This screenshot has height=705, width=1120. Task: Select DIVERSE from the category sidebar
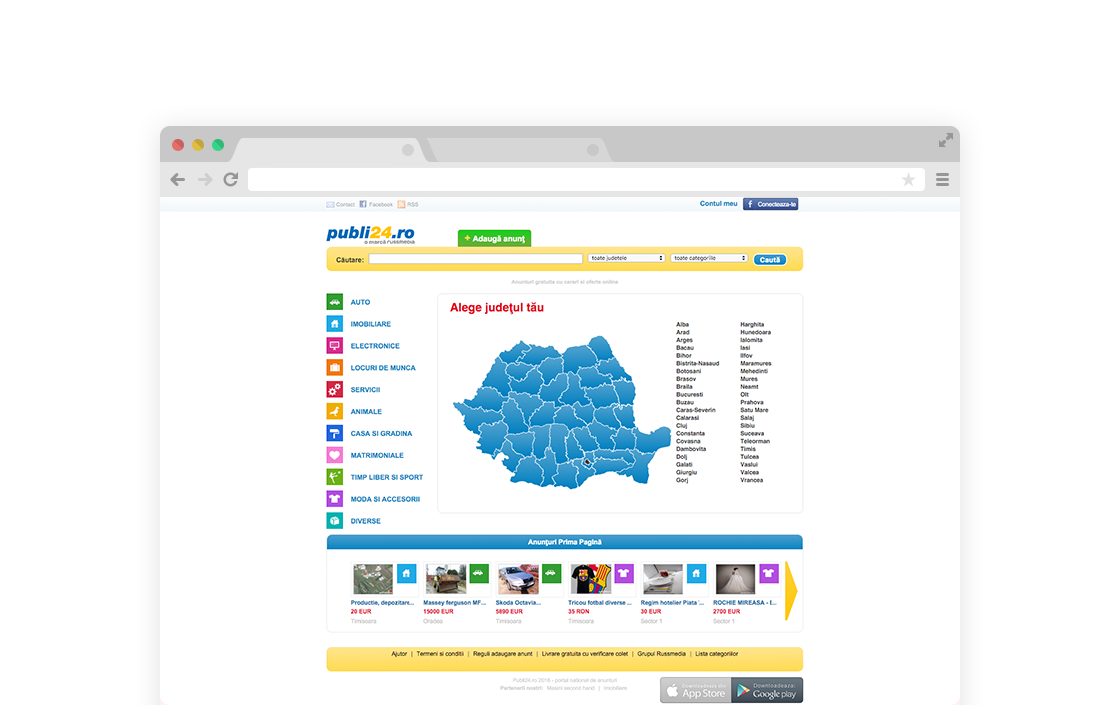coord(366,521)
